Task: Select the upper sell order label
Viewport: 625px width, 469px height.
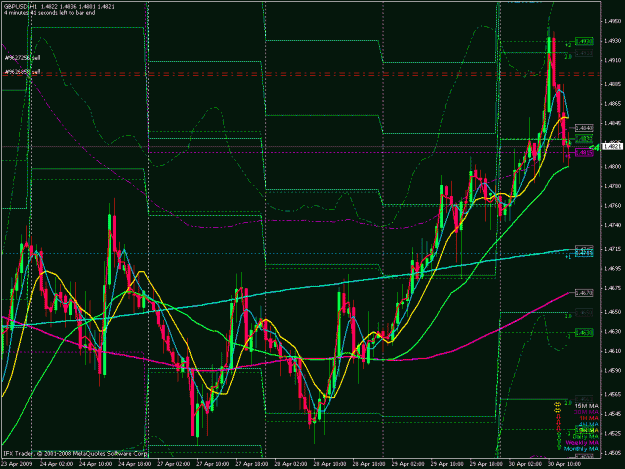Action: click(23, 58)
